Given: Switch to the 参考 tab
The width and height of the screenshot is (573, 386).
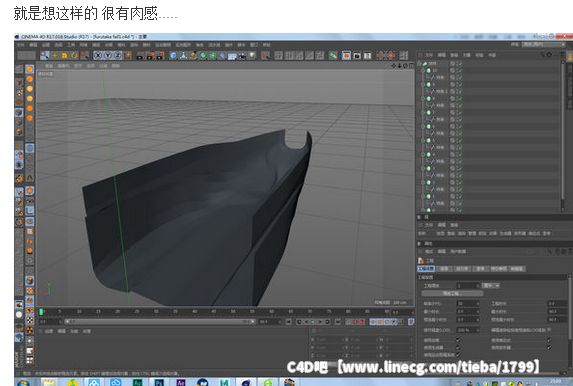Looking at the screenshot, I should click(480, 269).
